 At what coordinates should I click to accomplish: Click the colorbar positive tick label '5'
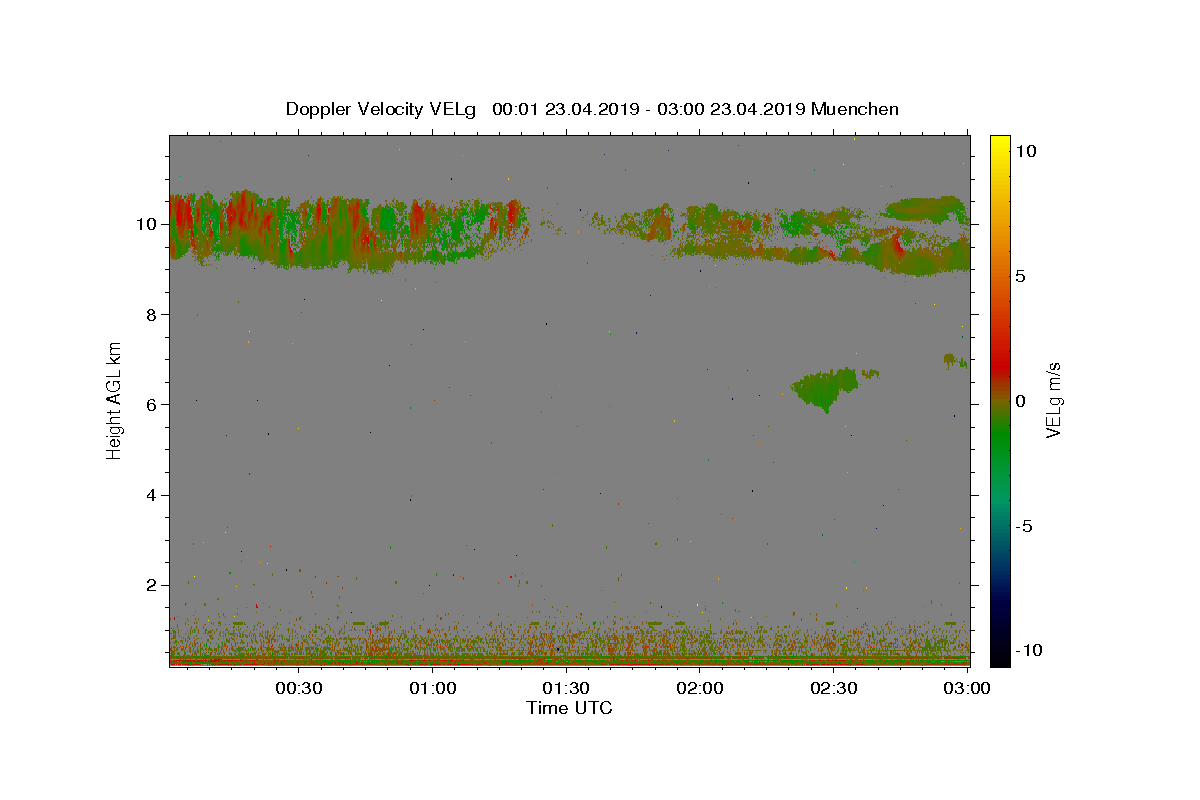(1019, 276)
